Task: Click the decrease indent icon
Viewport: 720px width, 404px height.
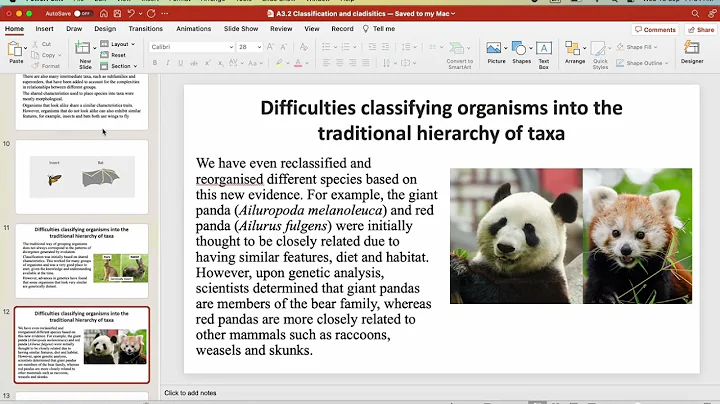Action: 372,47
